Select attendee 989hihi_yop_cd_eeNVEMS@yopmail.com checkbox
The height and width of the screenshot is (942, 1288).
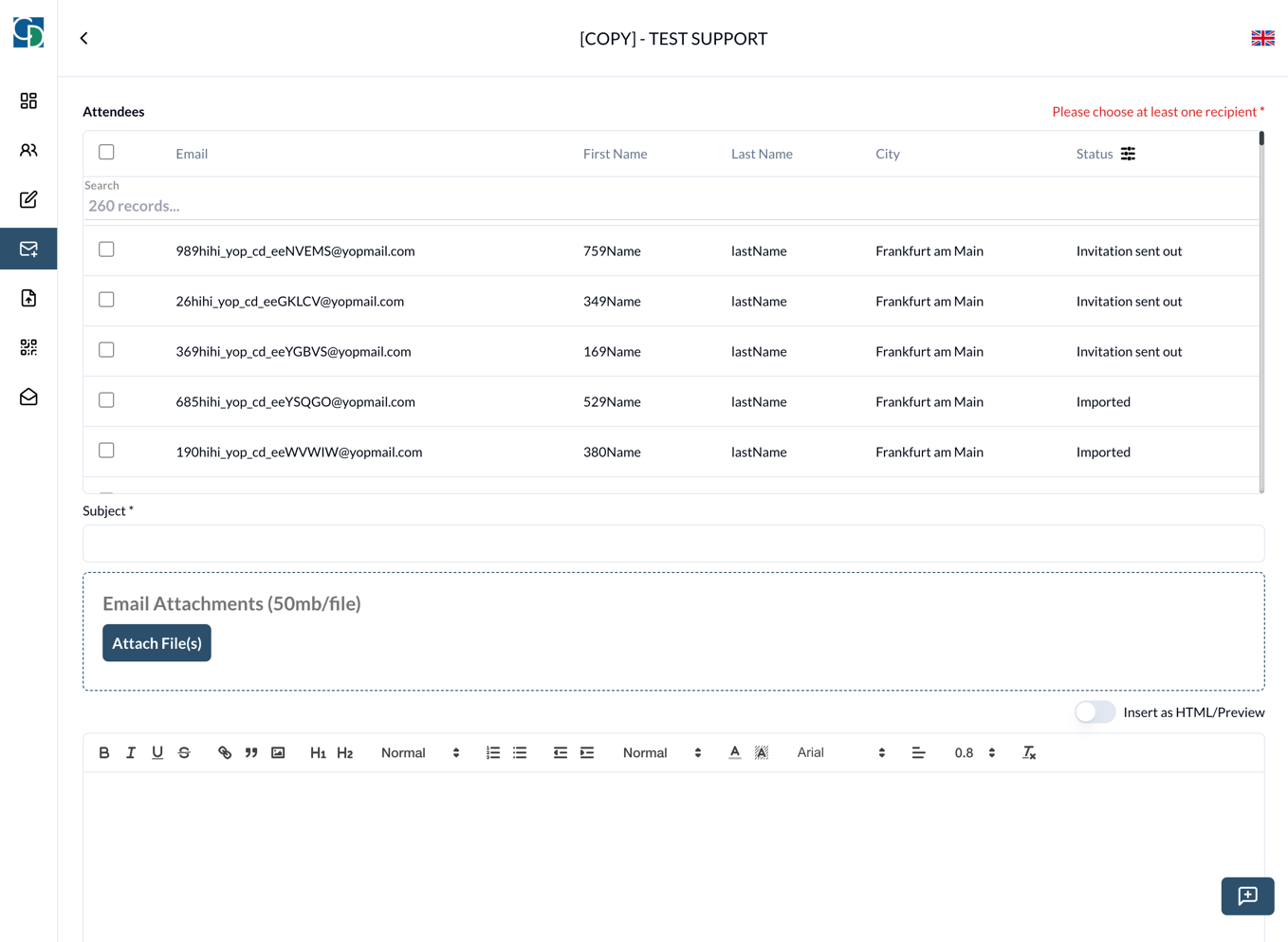[106, 249]
